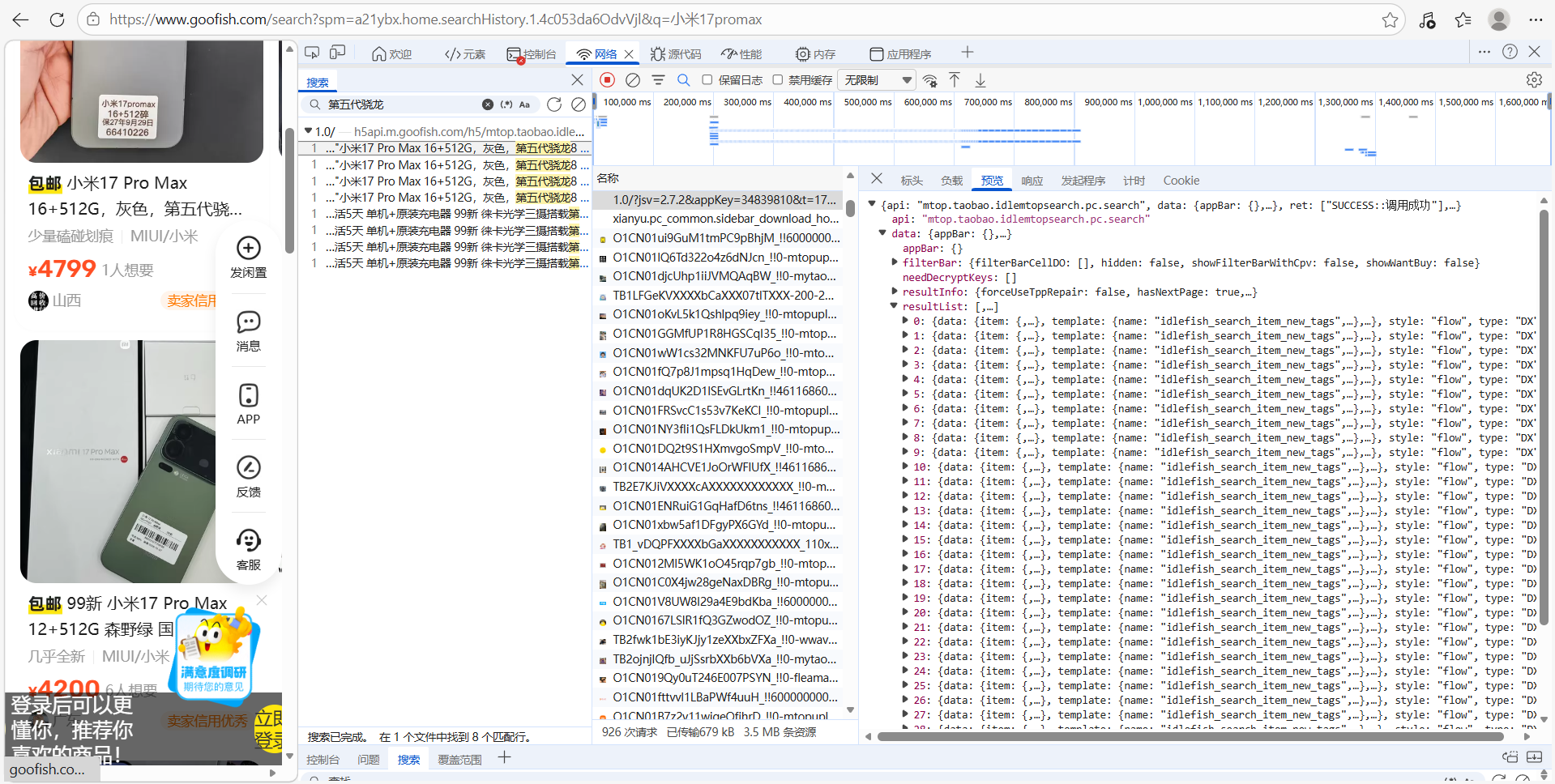Click the 发闲置 sidebar button

click(x=248, y=257)
